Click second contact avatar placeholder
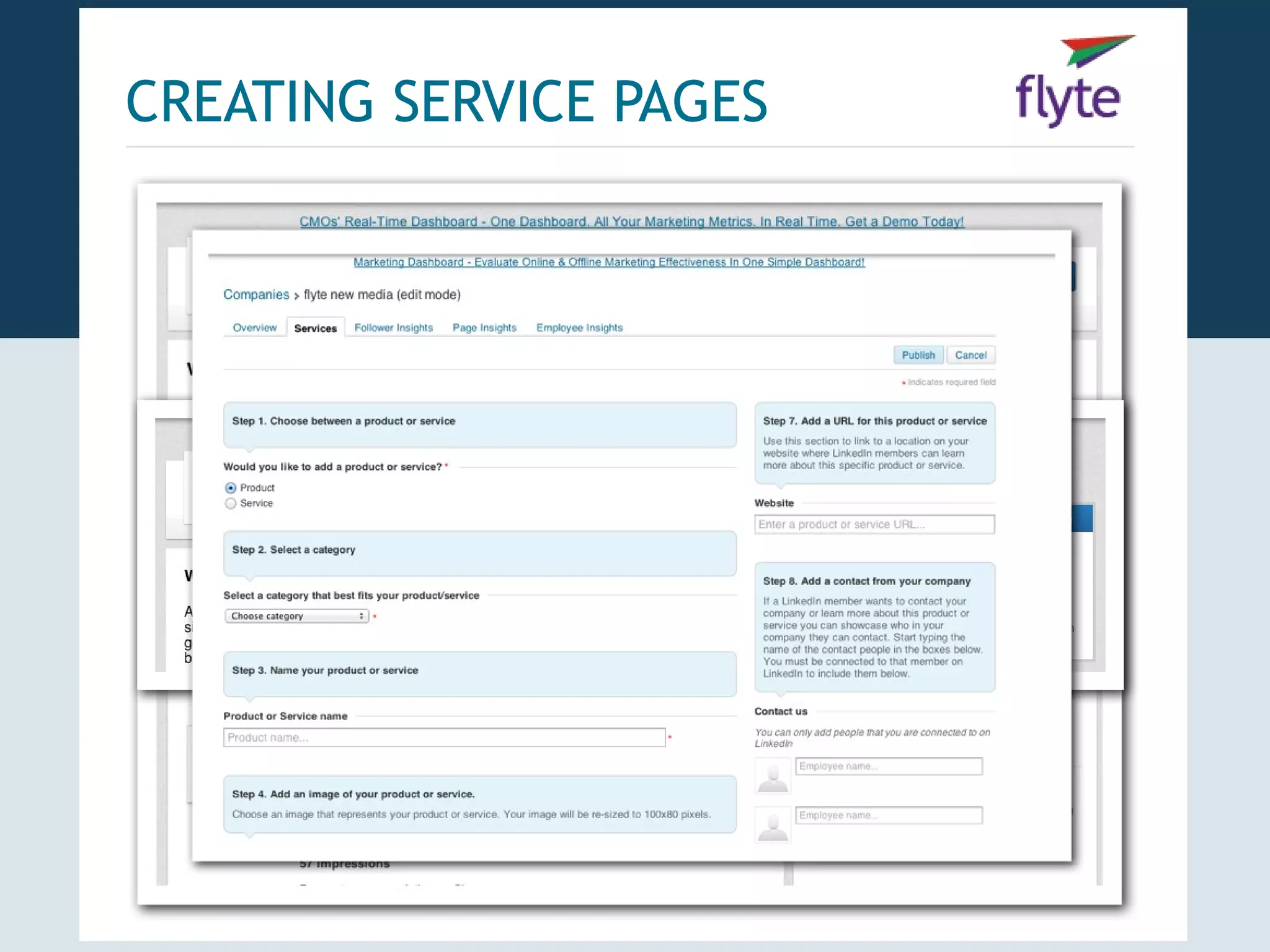The height and width of the screenshot is (952, 1270). 773,825
